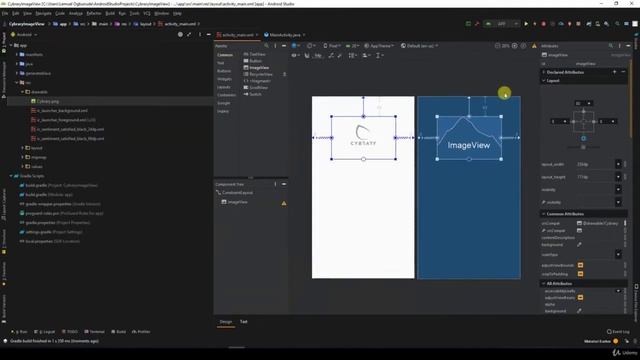640x360 pixels.
Task: Open the File menu
Action: coord(5,13)
